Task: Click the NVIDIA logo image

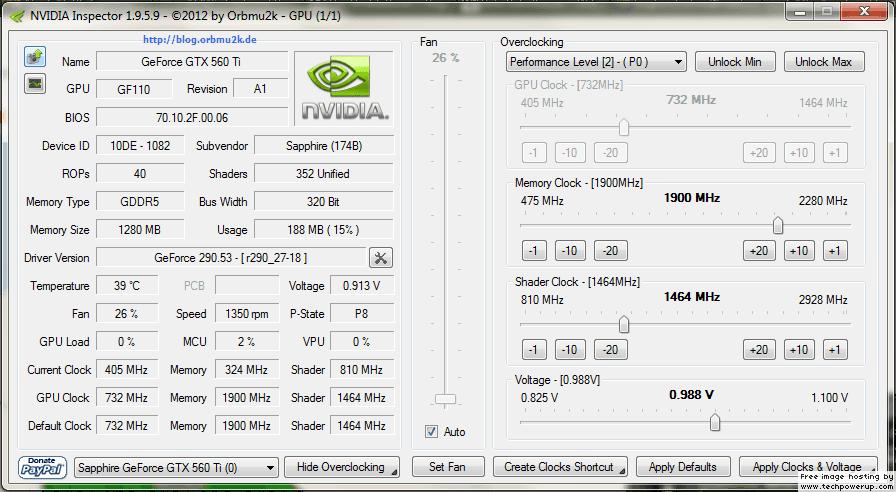Action: click(x=343, y=89)
